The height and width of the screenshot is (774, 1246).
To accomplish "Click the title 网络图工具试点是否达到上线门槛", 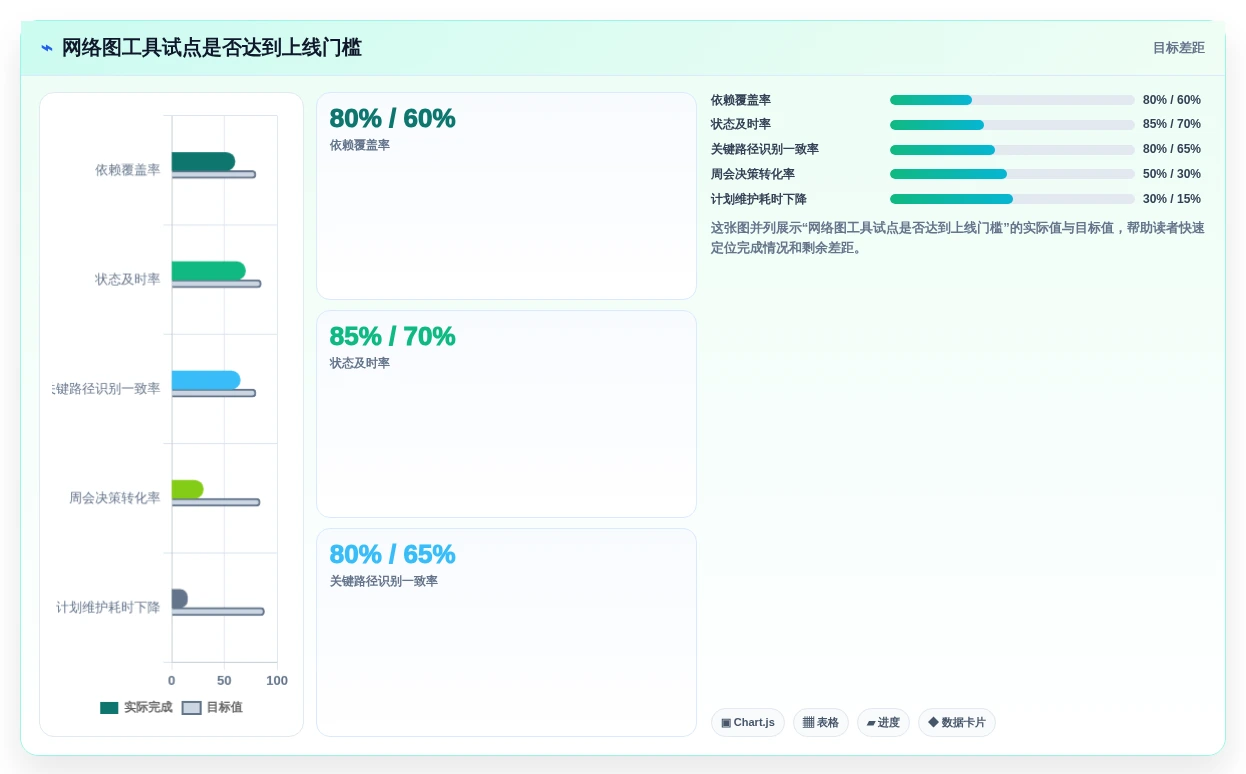I will point(211,48).
